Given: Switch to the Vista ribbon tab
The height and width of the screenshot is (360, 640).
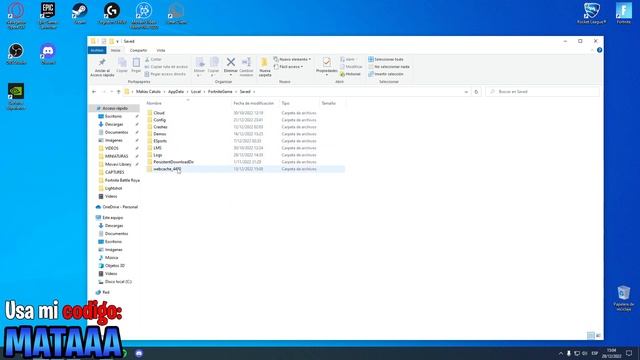Looking at the screenshot, I should (161, 50).
